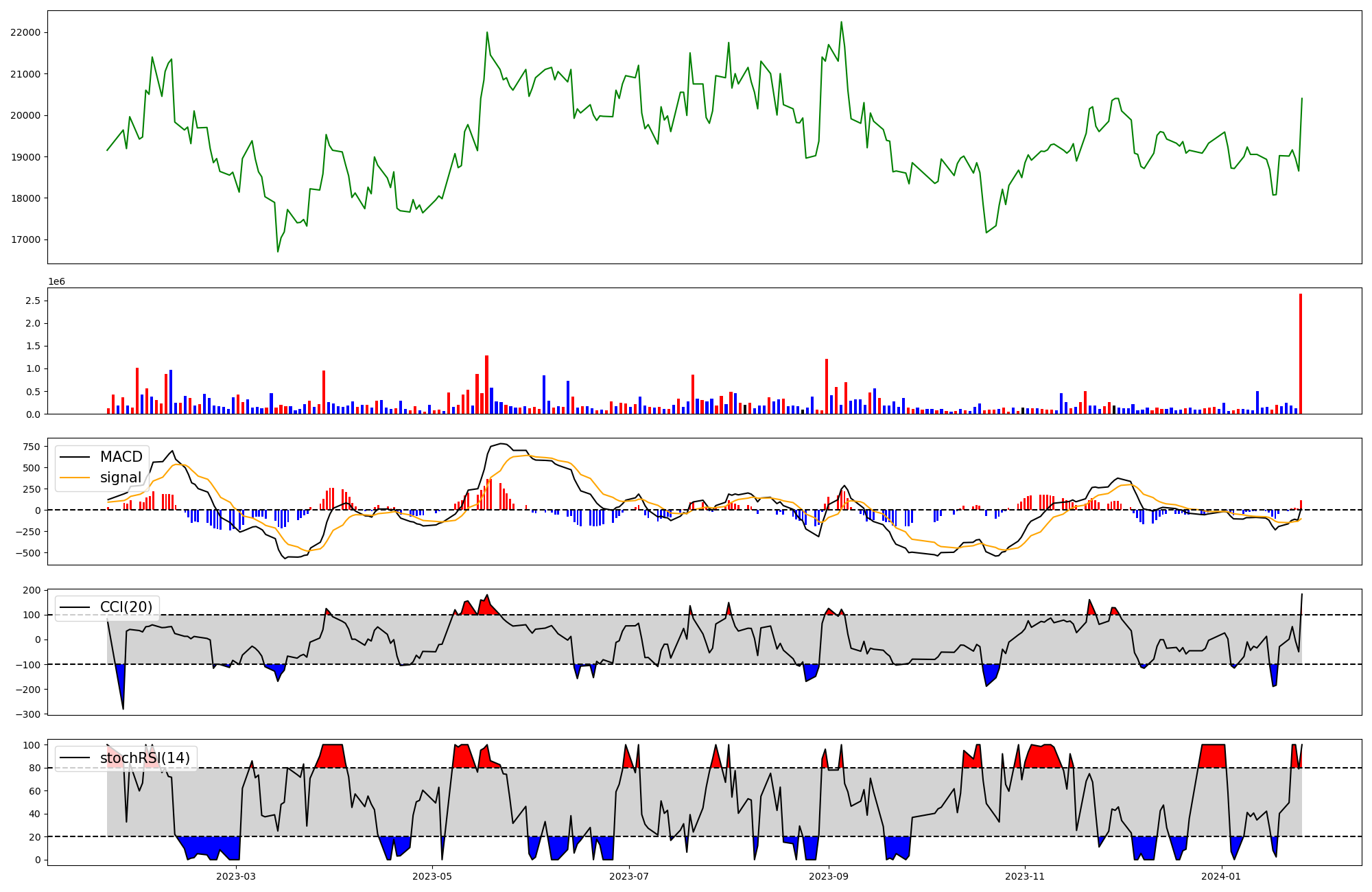Screen dimensions: 1372x892
Task: Click the stochRSI(14) legend label
Action: 145,758
